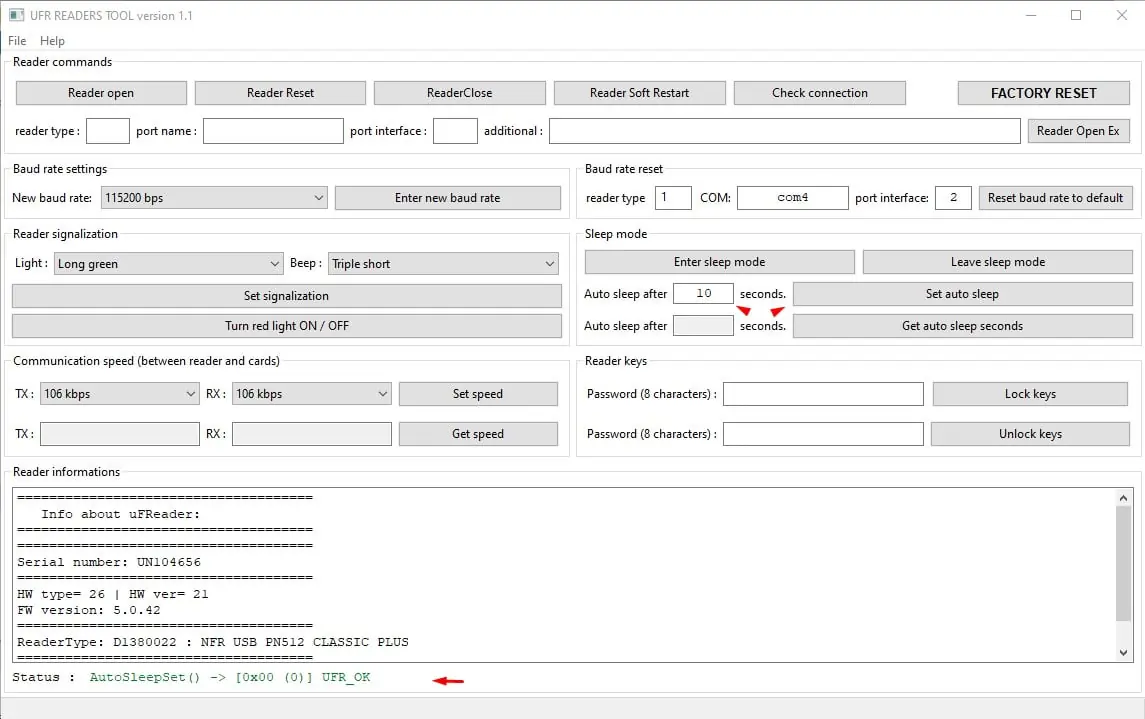The image size is (1145, 719).
Task: Open the File menu
Action: click(17, 41)
